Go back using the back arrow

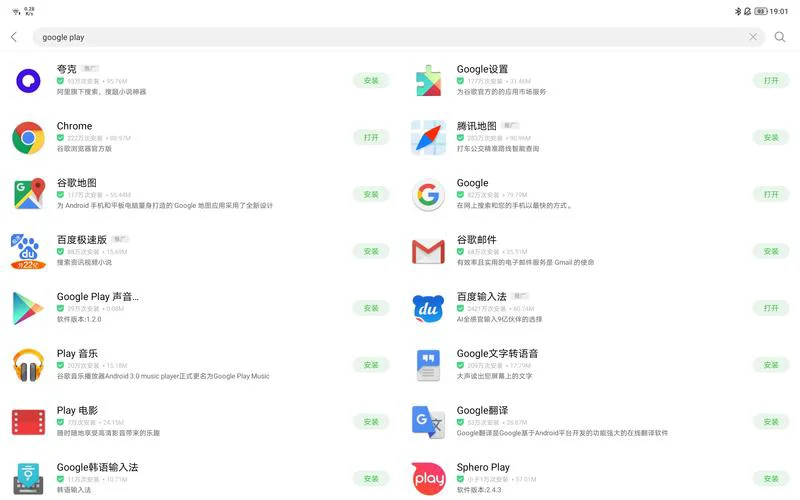pos(14,37)
